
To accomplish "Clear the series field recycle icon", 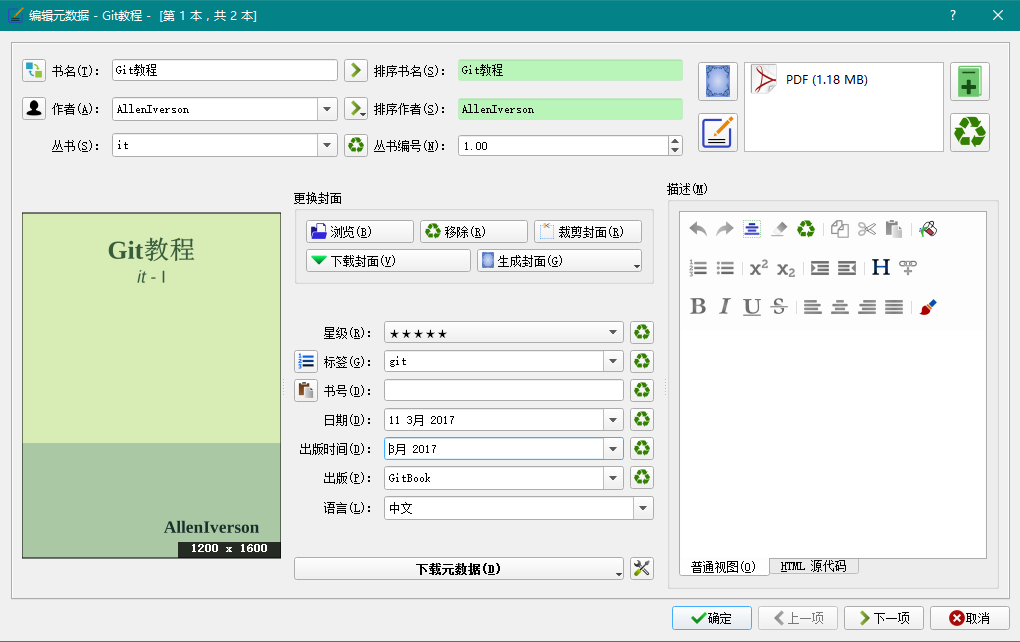I will (355, 145).
